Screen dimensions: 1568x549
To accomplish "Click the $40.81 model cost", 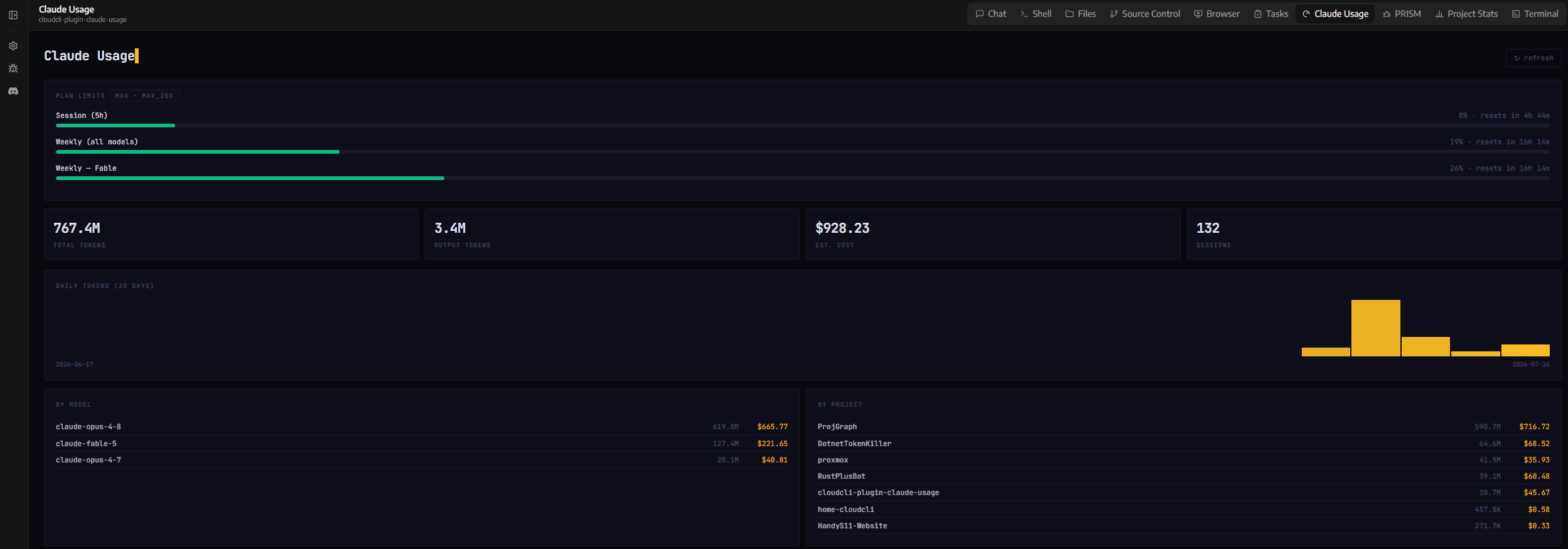I will 775,460.
